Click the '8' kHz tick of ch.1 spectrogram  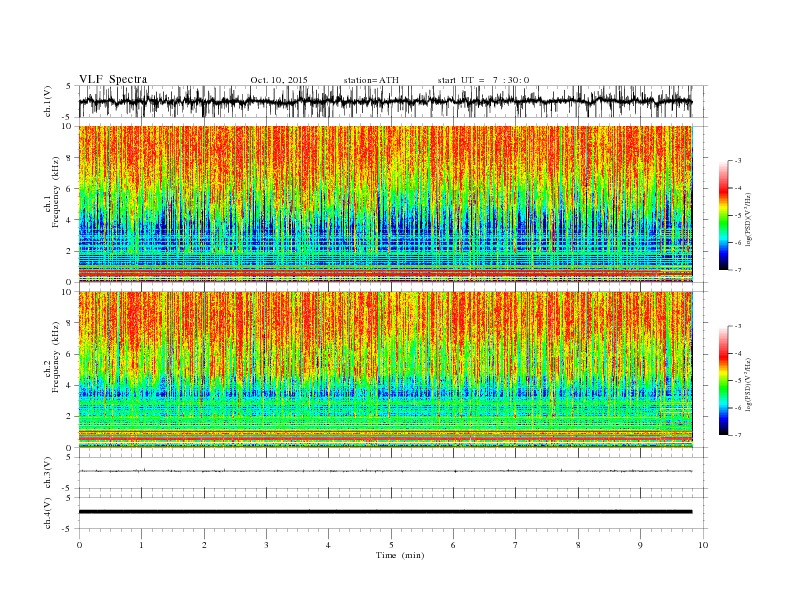click(x=70, y=158)
